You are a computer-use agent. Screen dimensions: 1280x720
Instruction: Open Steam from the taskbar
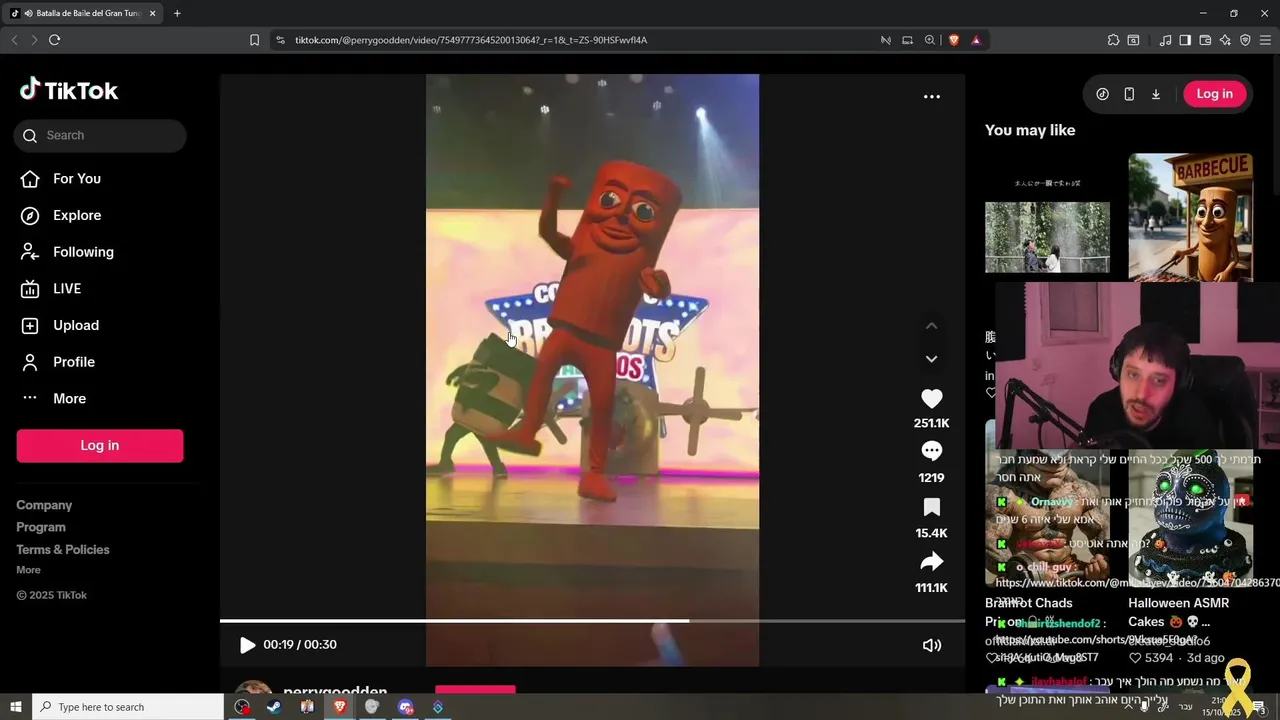273,707
